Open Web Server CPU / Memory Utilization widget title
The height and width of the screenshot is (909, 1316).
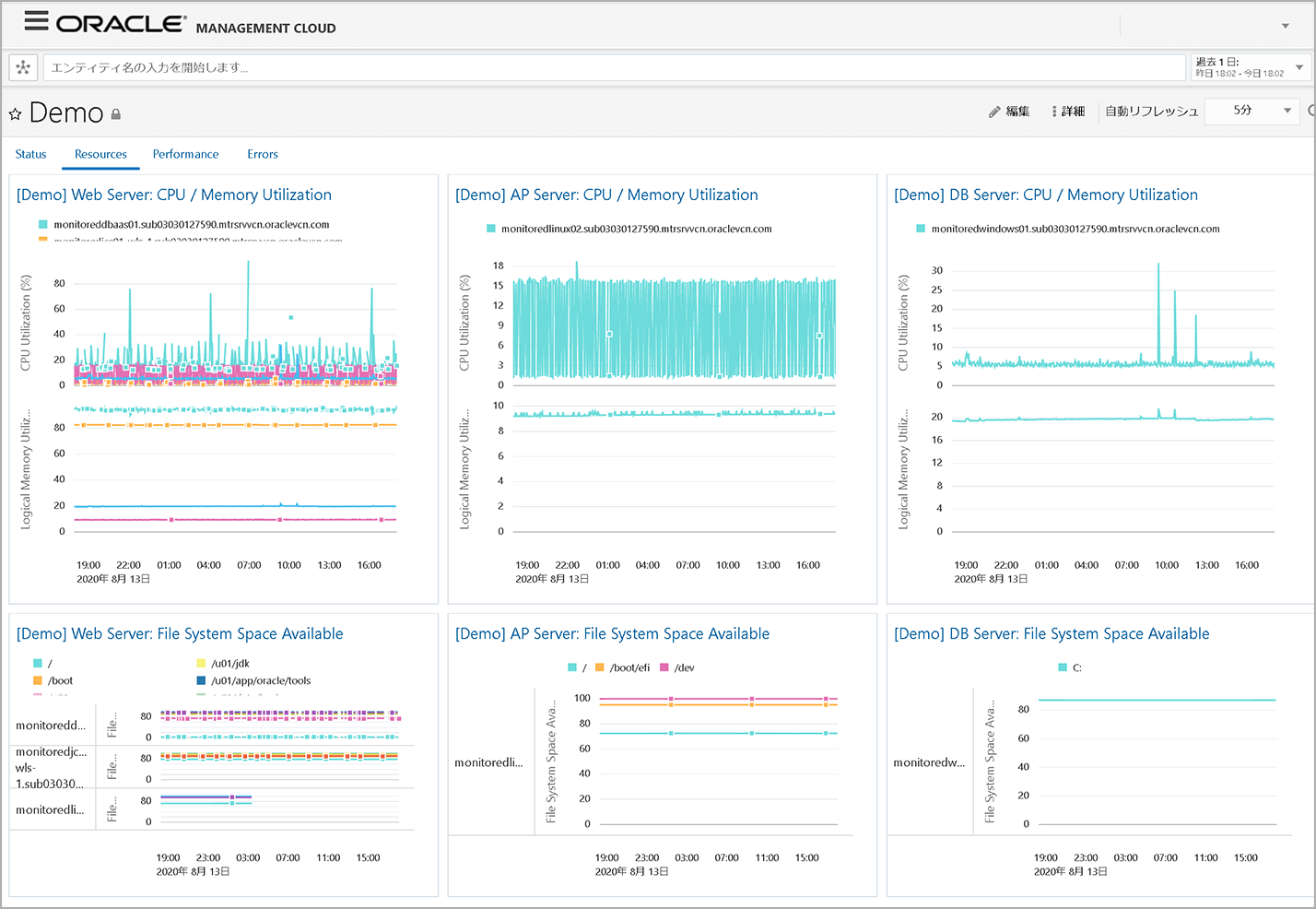(174, 195)
